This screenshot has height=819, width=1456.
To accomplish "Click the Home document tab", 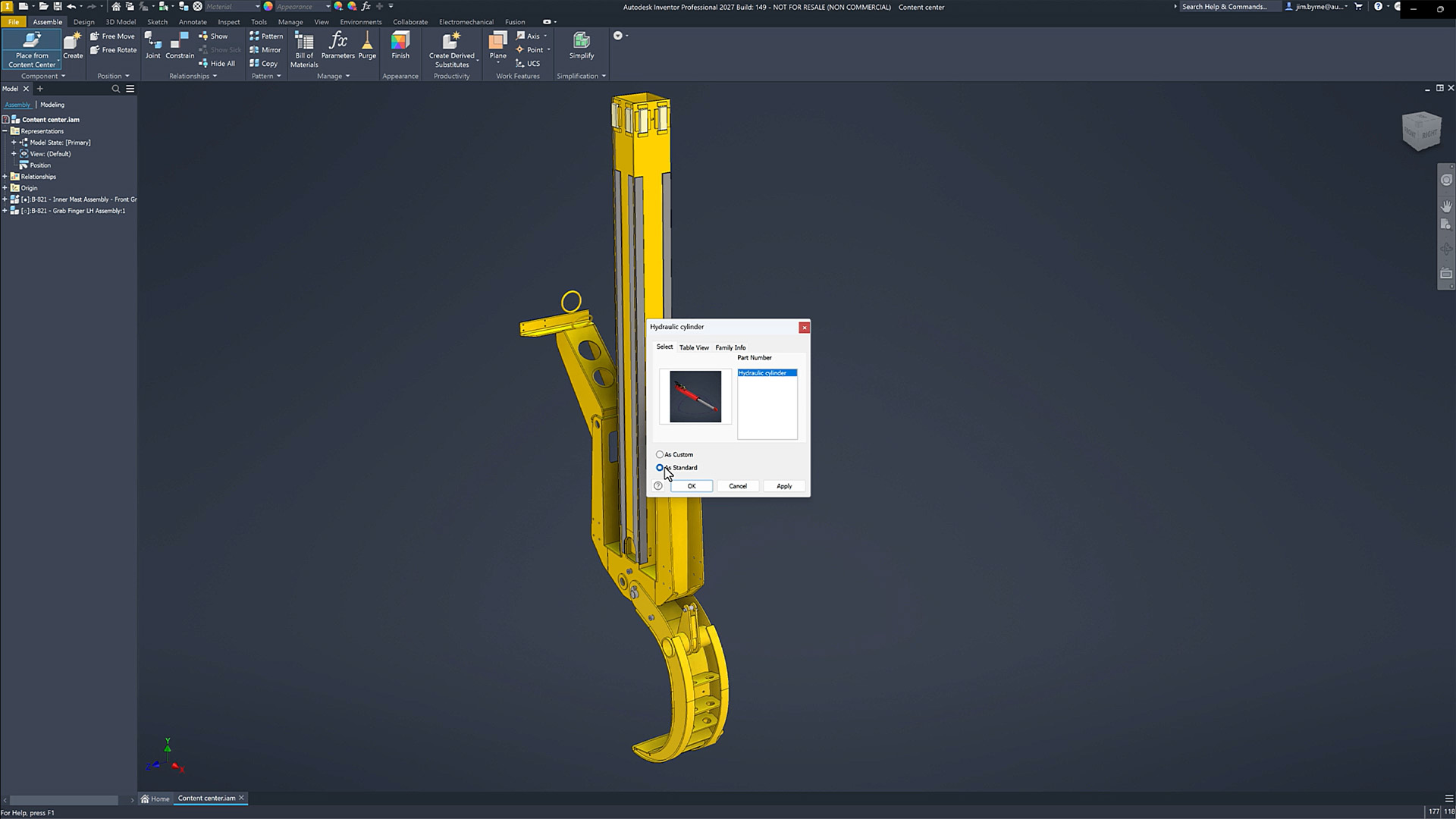I will (x=155, y=799).
